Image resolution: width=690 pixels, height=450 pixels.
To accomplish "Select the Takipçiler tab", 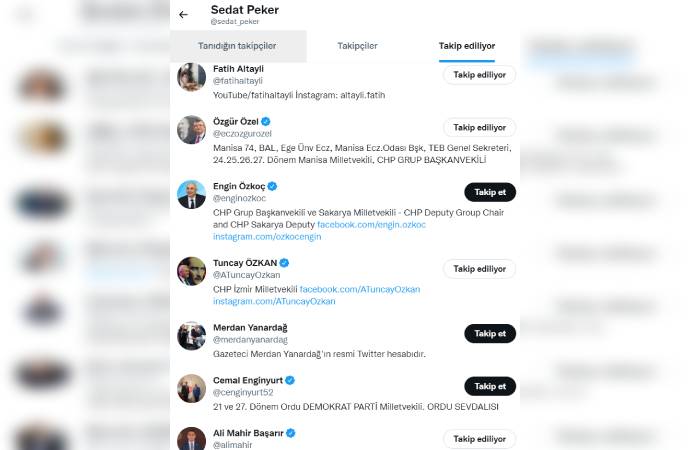I will (357, 46).
